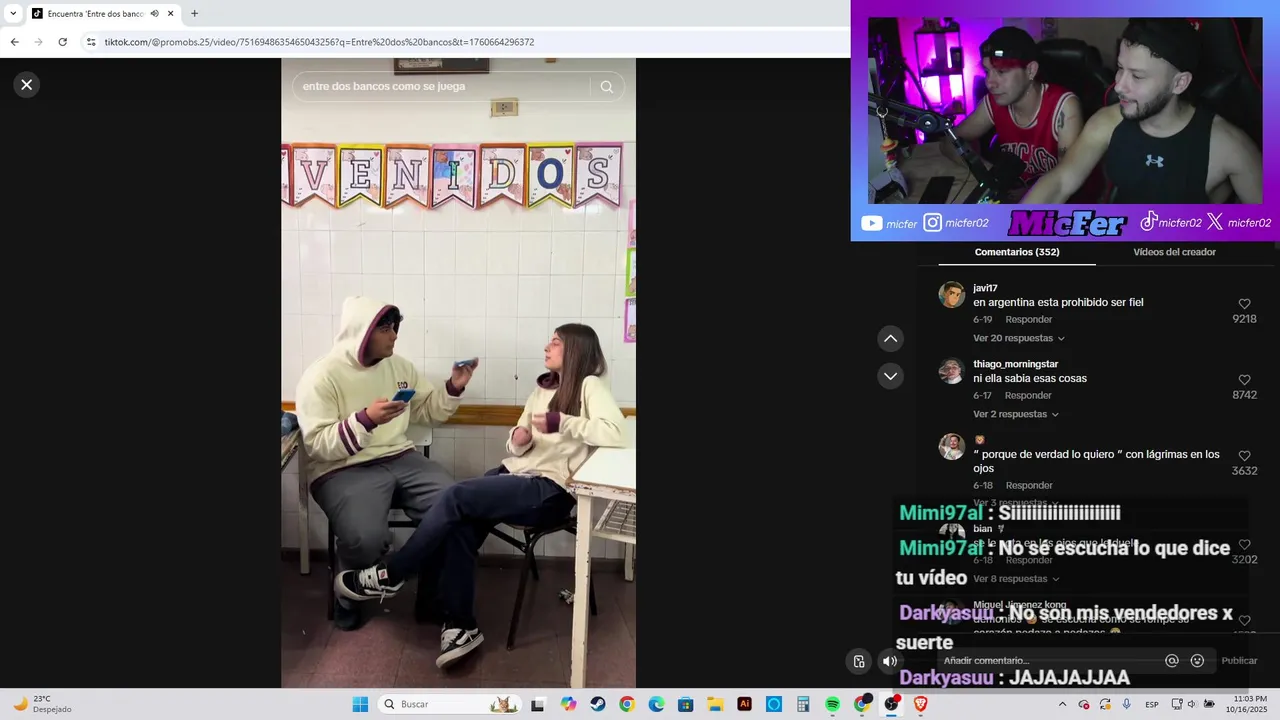Open Copilot from the taskbar
This screenshot has height=720, width=1280.
568,704
